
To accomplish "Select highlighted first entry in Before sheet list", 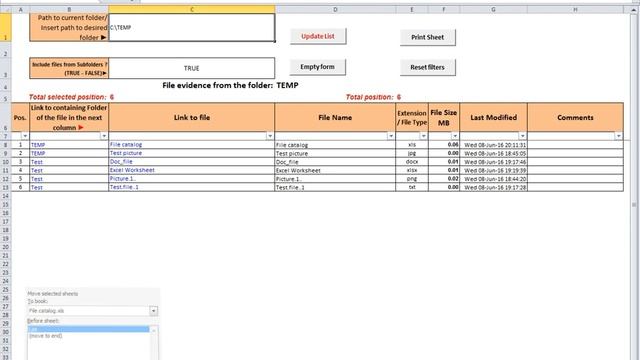I will pos(88,329).
